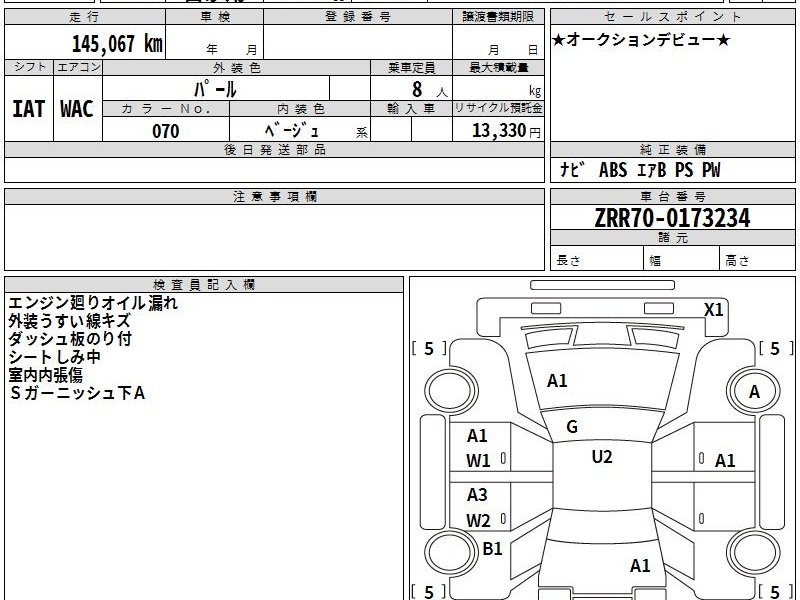Click the 室内内張傷 note
Image resolution: width=800 pixels, height=600 pixels.
tap(45, 375)
